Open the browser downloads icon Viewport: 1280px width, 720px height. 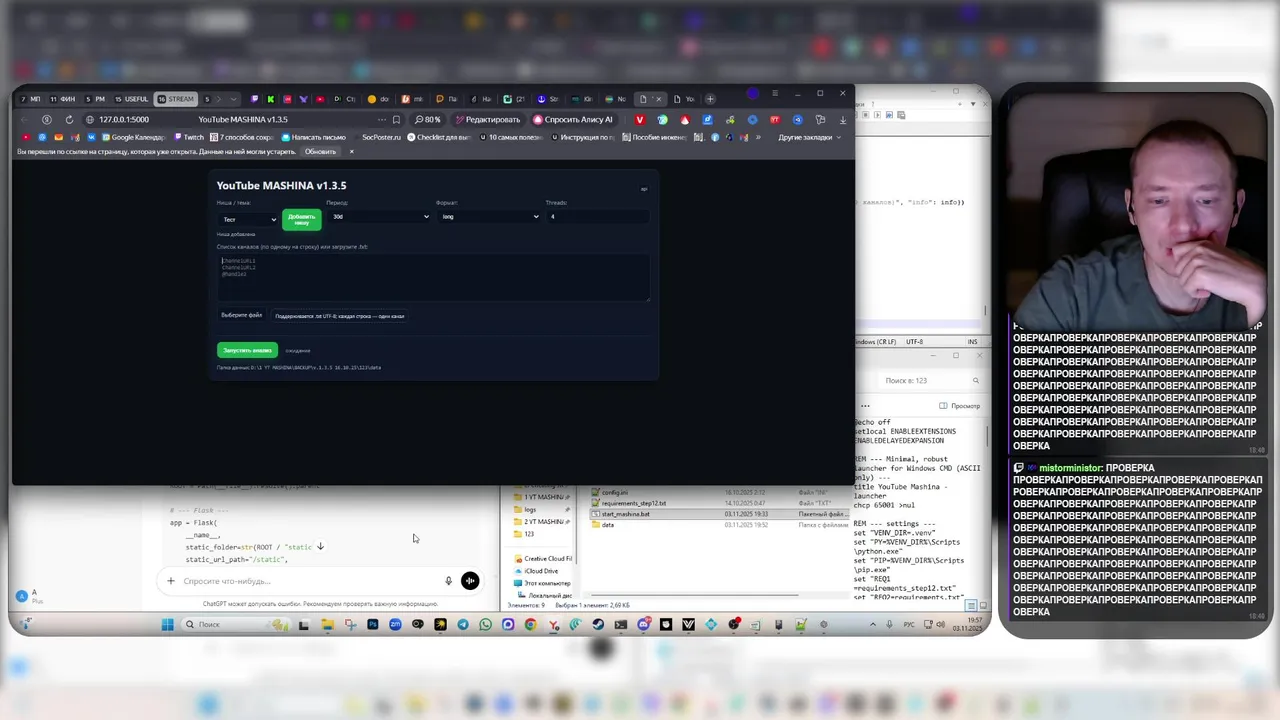tap(843, 120)
